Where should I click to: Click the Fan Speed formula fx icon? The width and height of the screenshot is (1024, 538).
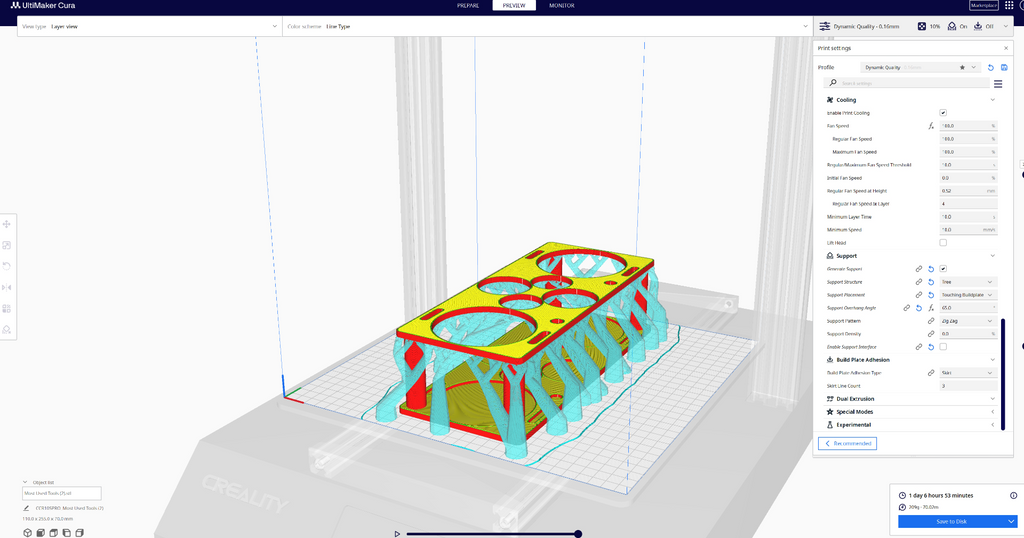pos(931,126)
